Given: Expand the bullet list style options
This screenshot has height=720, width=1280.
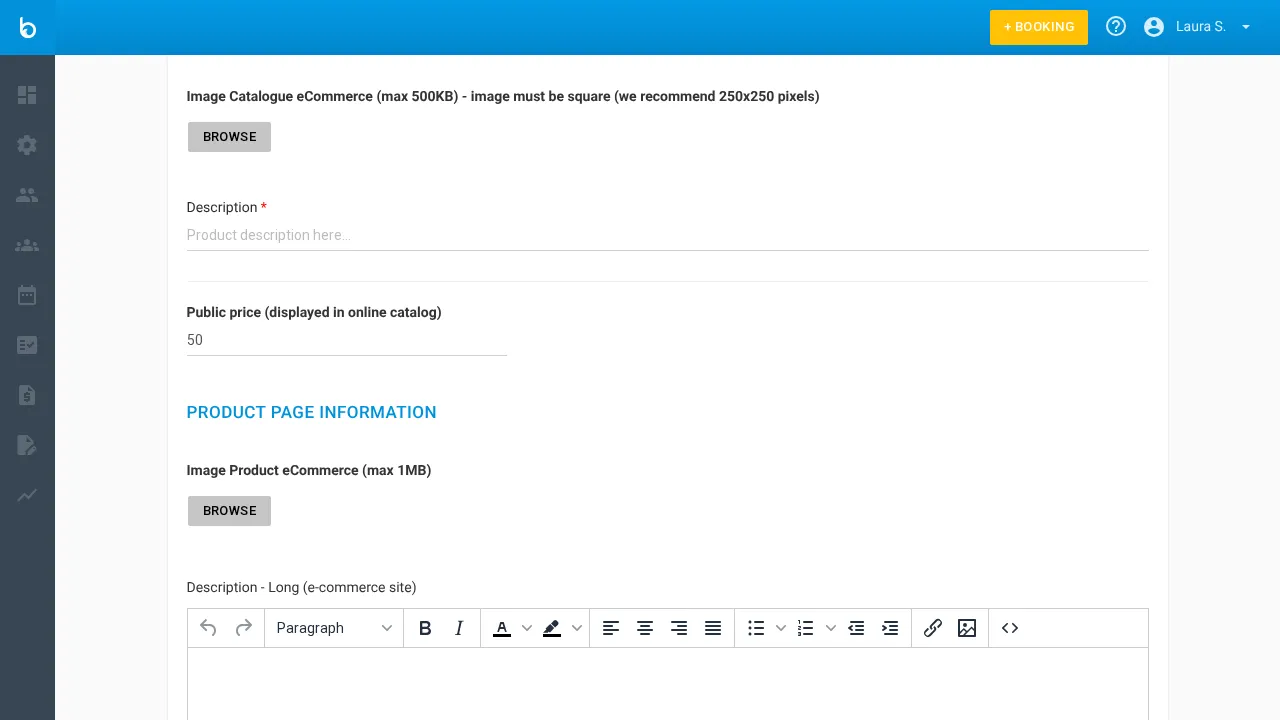Looking at the screenshot, I should pos(781,628).
